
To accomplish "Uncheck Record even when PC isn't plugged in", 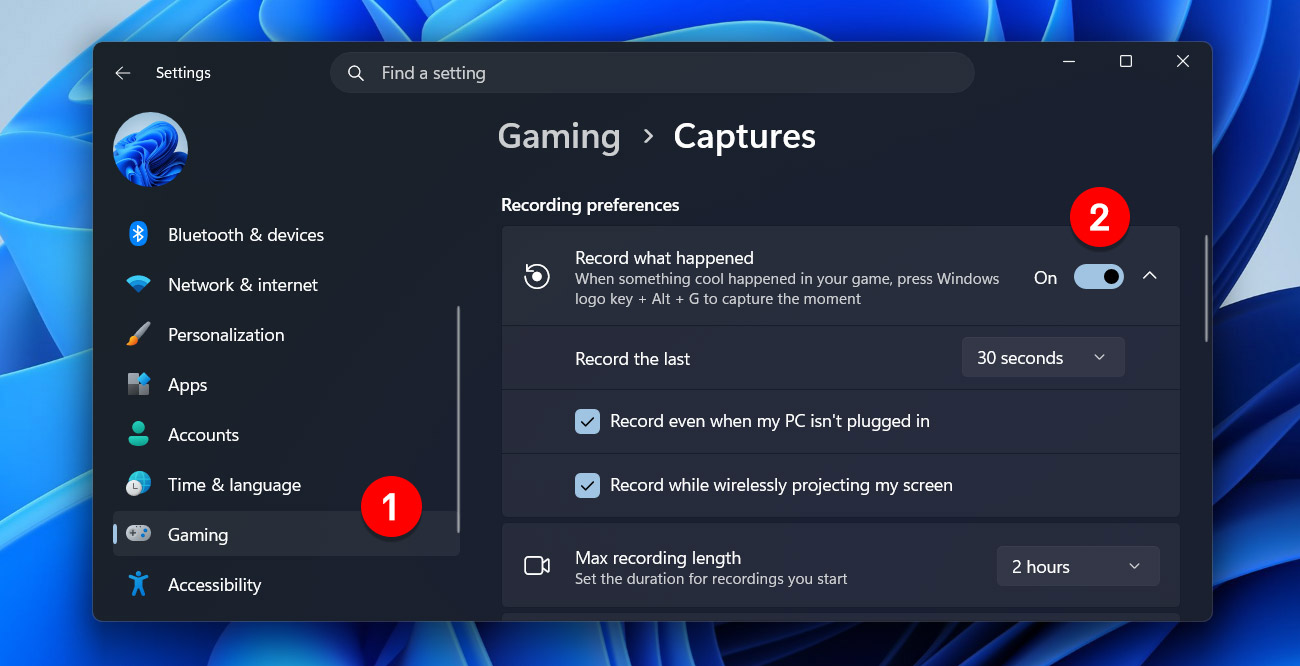I will pyautogui.click(x=587, y=421).
